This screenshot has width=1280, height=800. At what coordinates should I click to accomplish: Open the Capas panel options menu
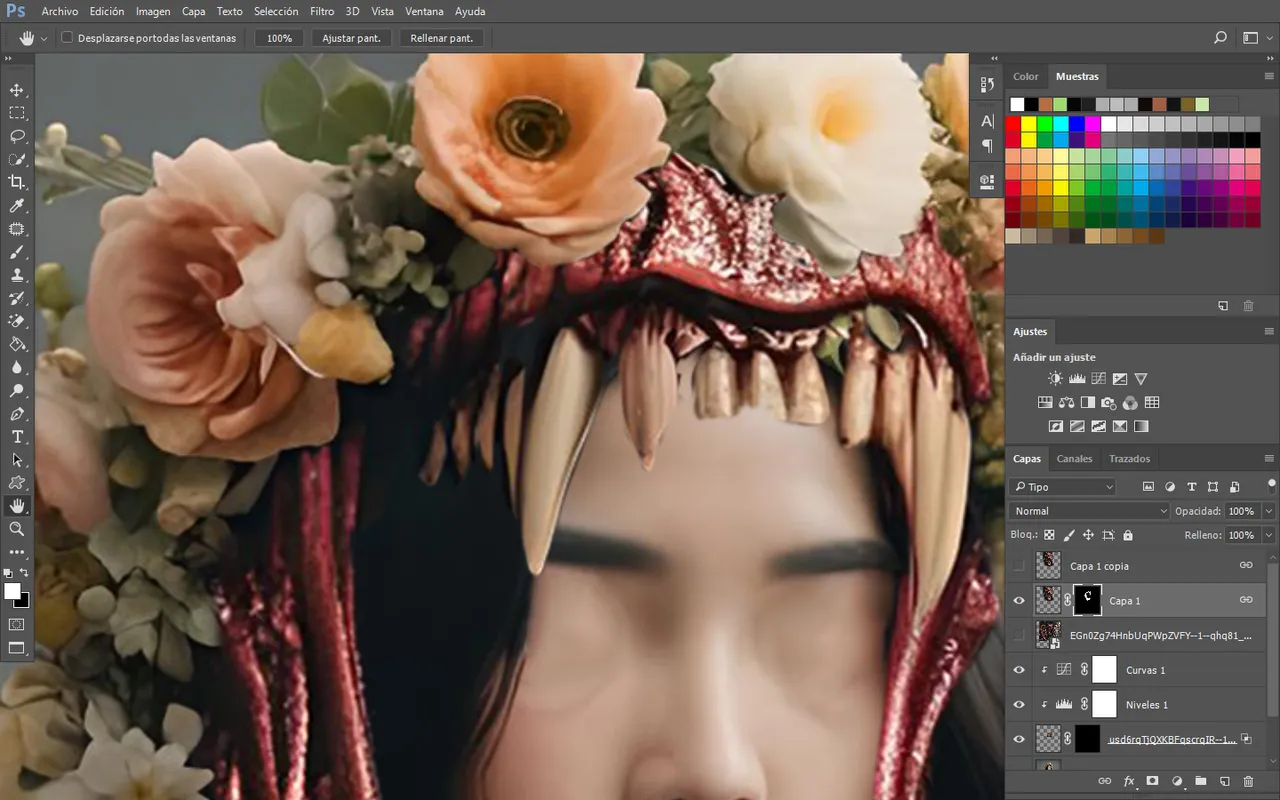(1269, 459)
